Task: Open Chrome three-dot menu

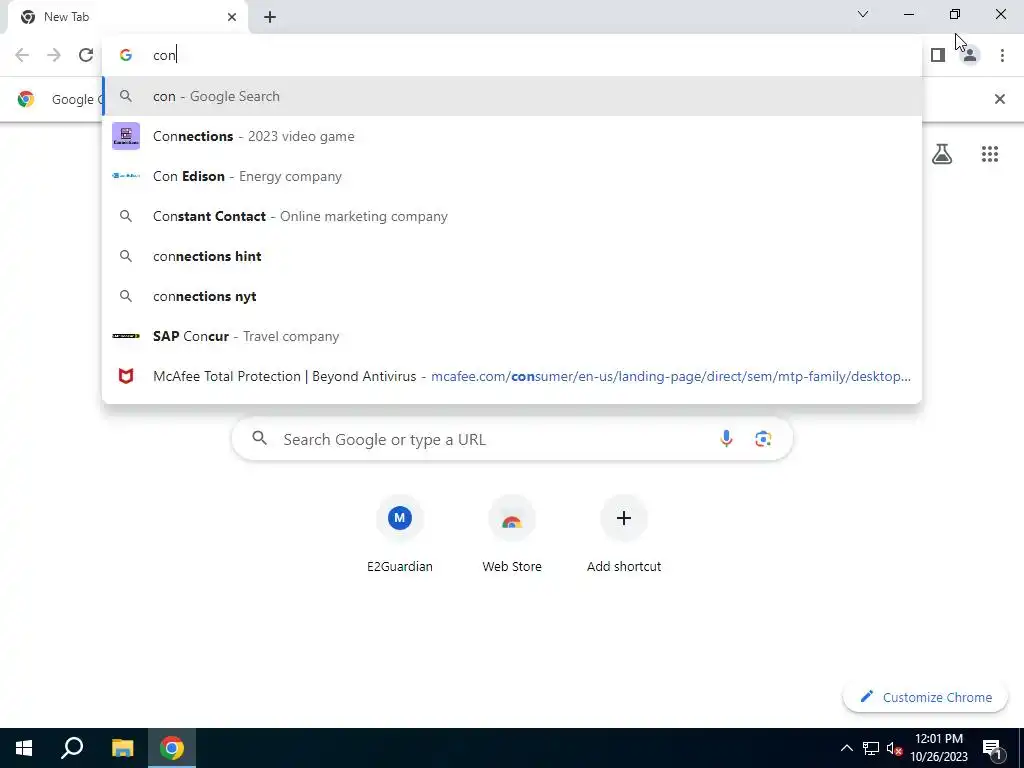Action: pyautogui.click(x=1002, y=55)
